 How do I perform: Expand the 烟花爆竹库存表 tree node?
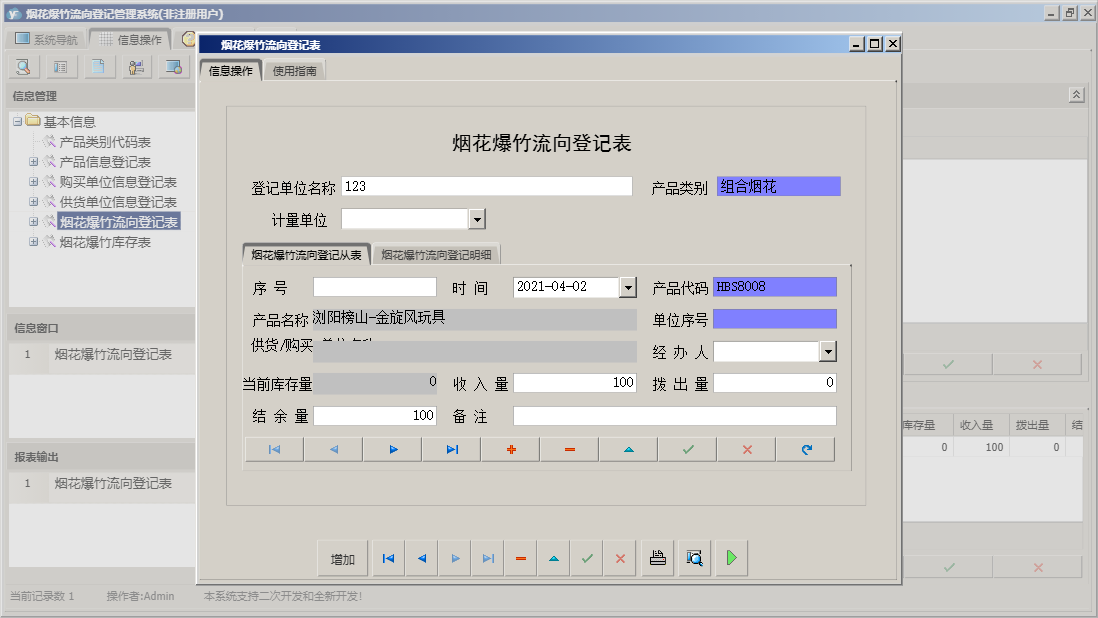click(x=33, y=242)
